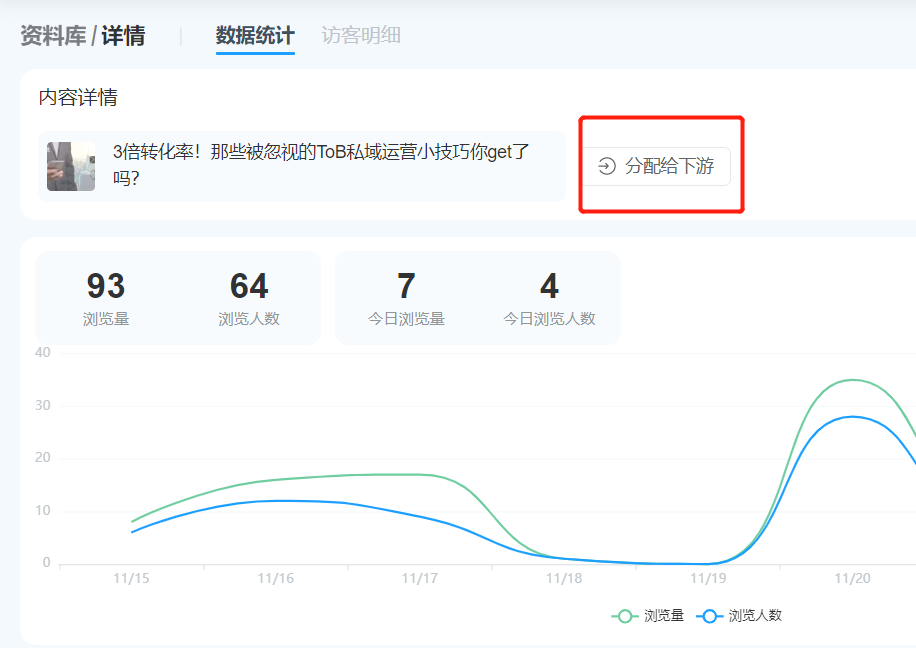The width and height of the screenshot is (916, 648).
Task: Click the 11/16 x-axis date label
Action: (x=276, y=578)
